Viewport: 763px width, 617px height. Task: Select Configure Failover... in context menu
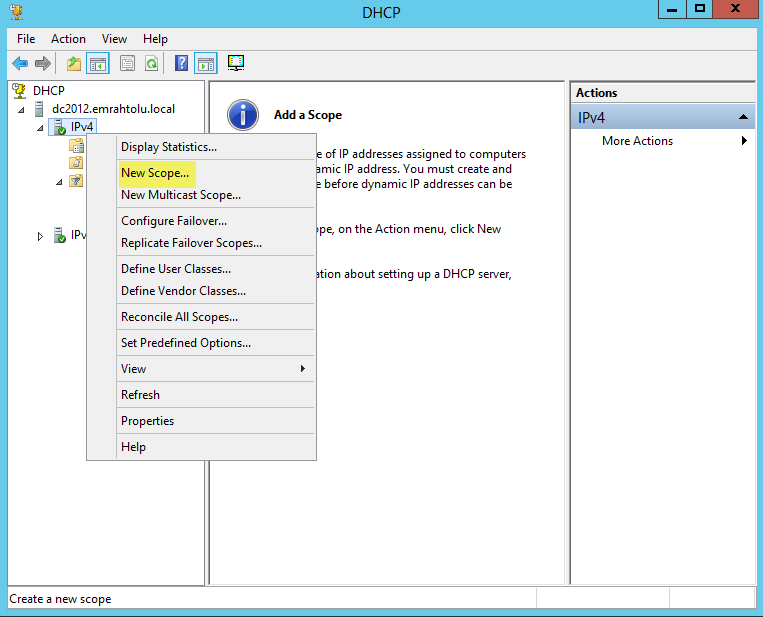coord(215,221)
